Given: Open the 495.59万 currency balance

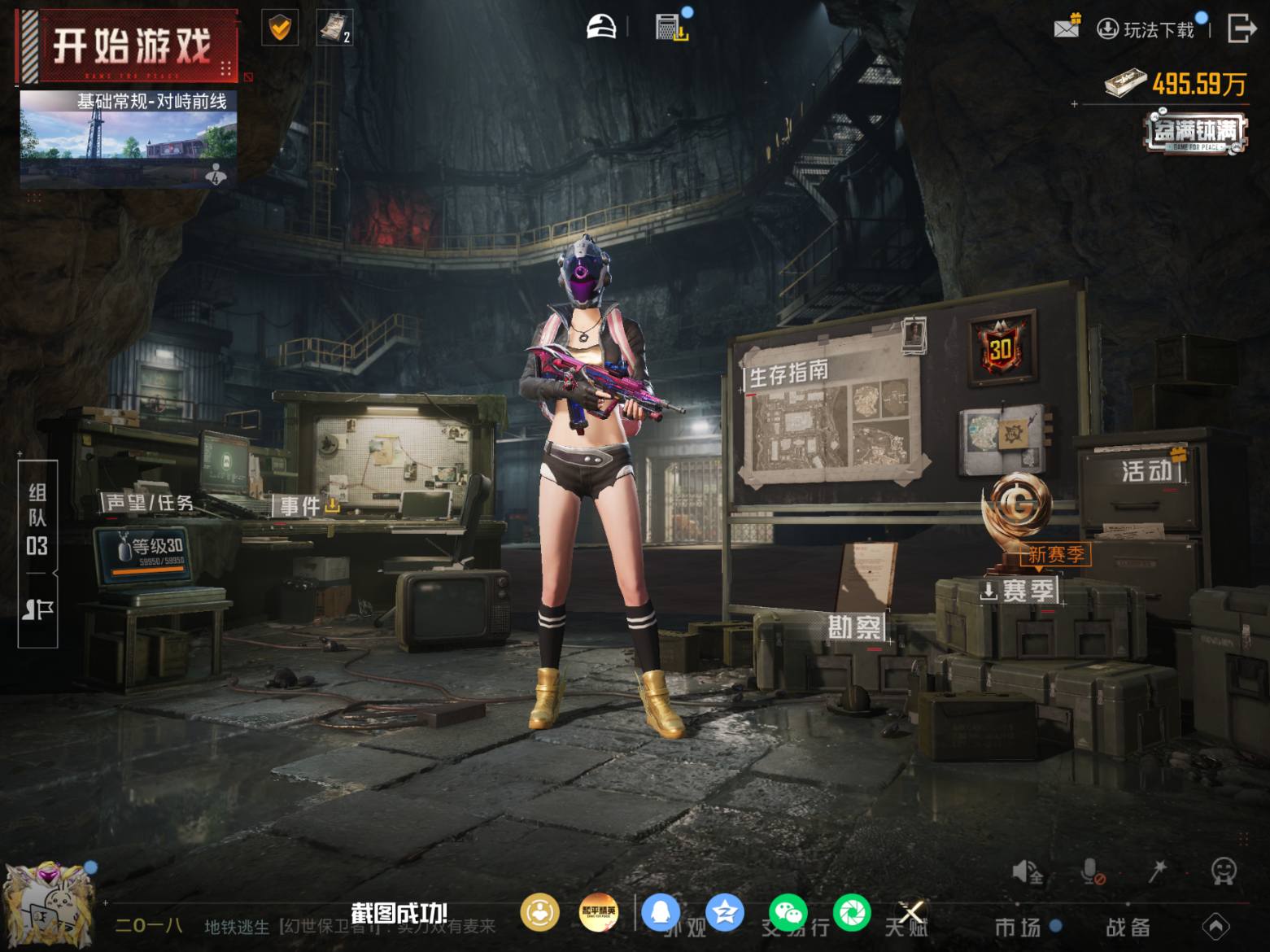Looking at the screenshot, I should (x=1176, y=83).
